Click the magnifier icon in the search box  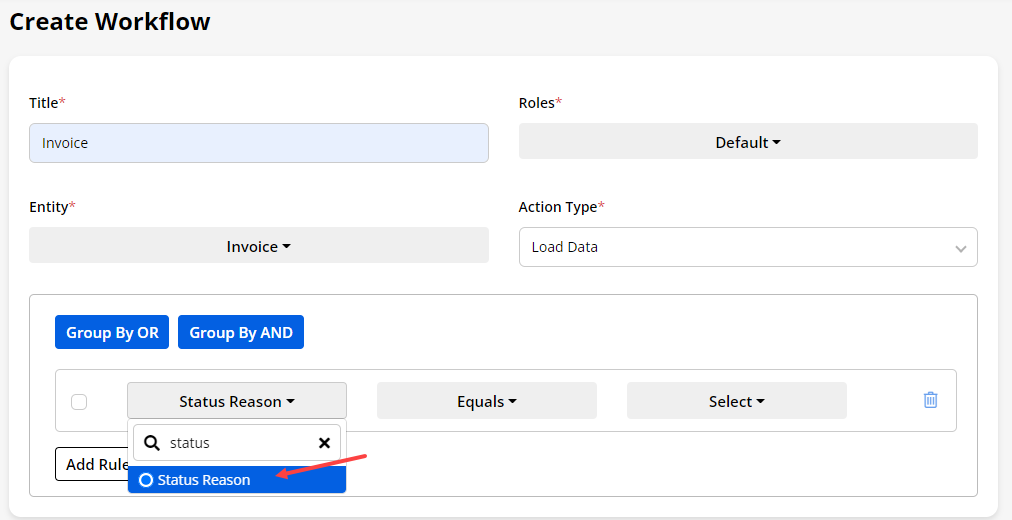click(x=152, y=442)
